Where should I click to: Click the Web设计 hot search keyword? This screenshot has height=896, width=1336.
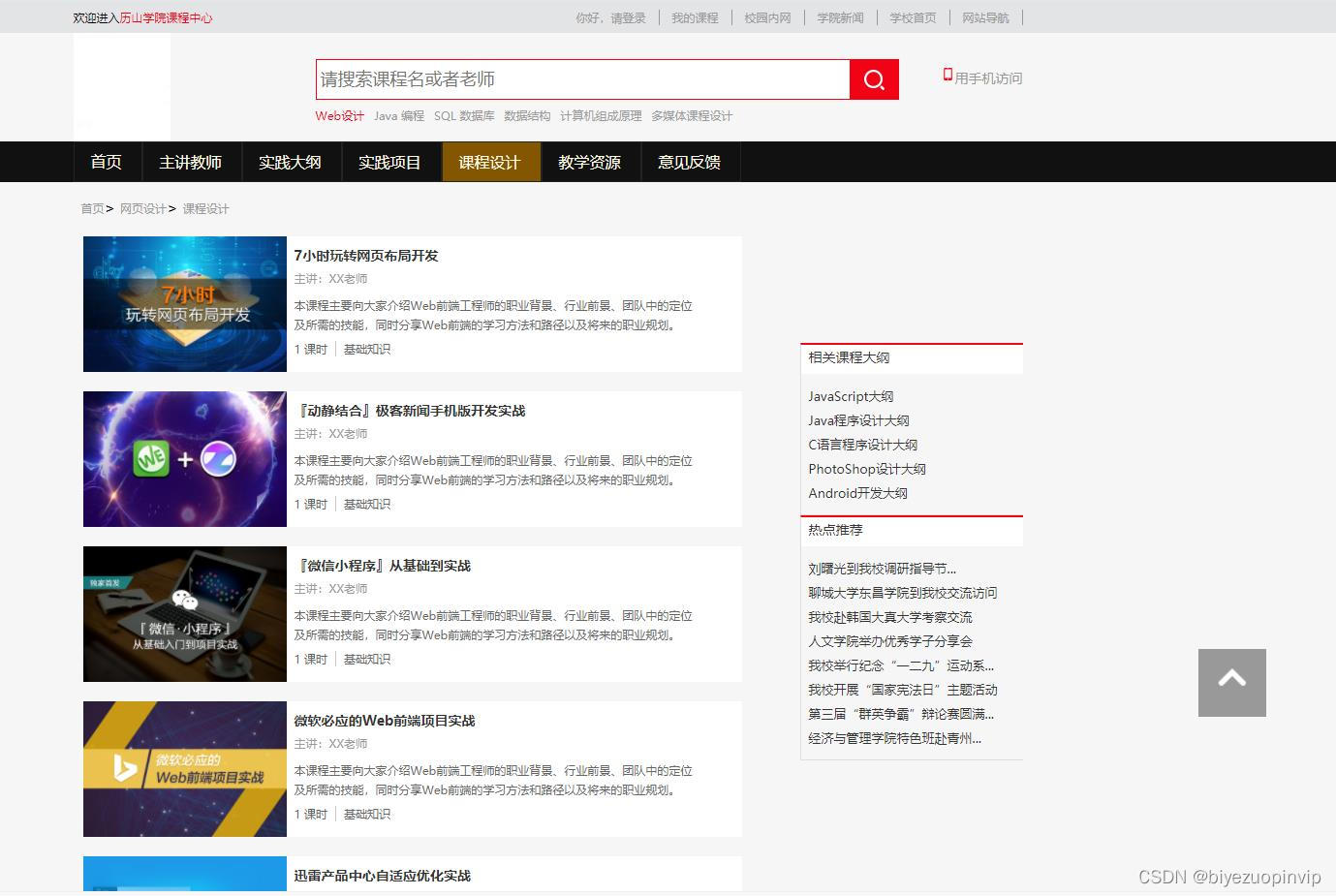click(340, 115)
